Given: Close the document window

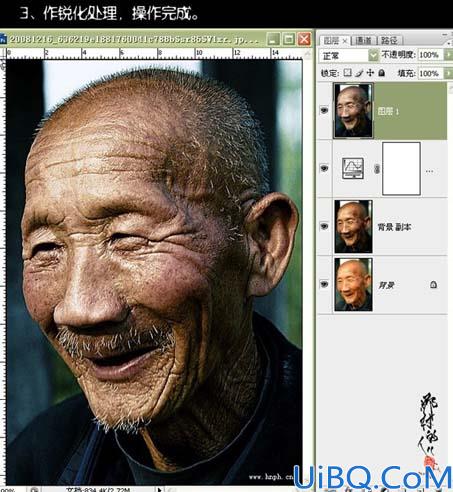Looking at the screenshot, I should click(304, 39).
